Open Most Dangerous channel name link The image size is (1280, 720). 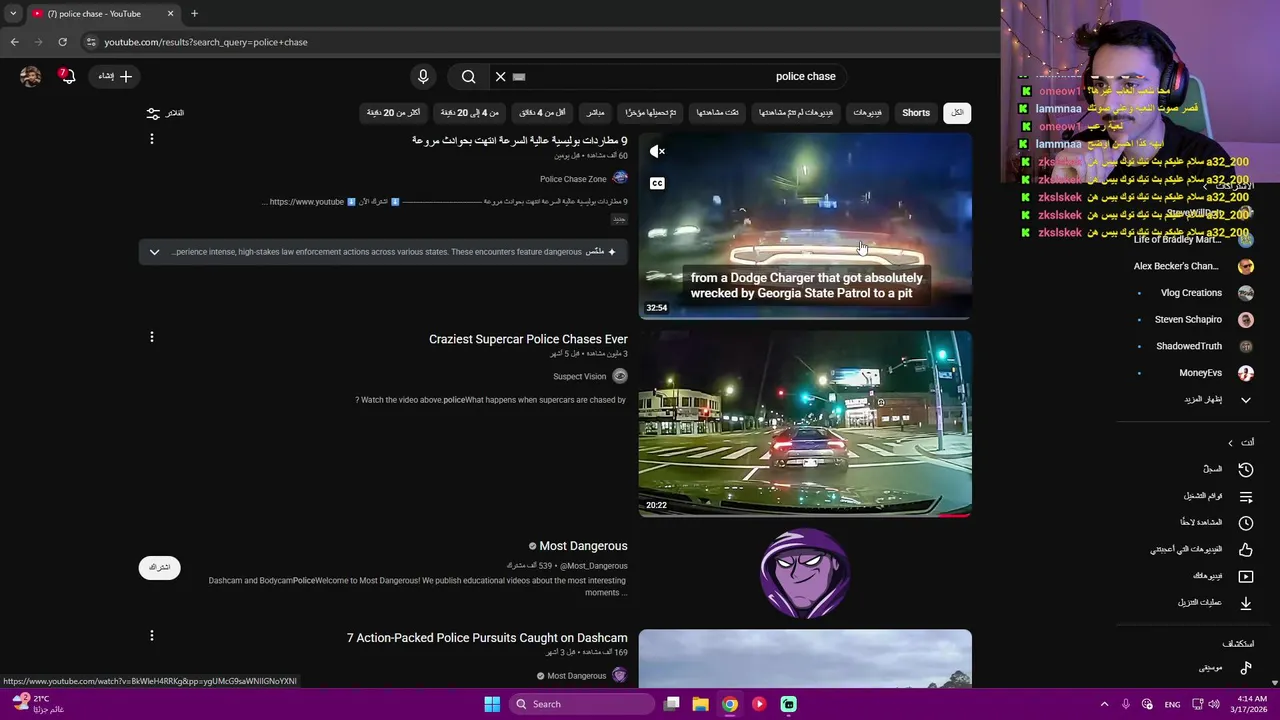pyautogui.click(x=583, y=546)
